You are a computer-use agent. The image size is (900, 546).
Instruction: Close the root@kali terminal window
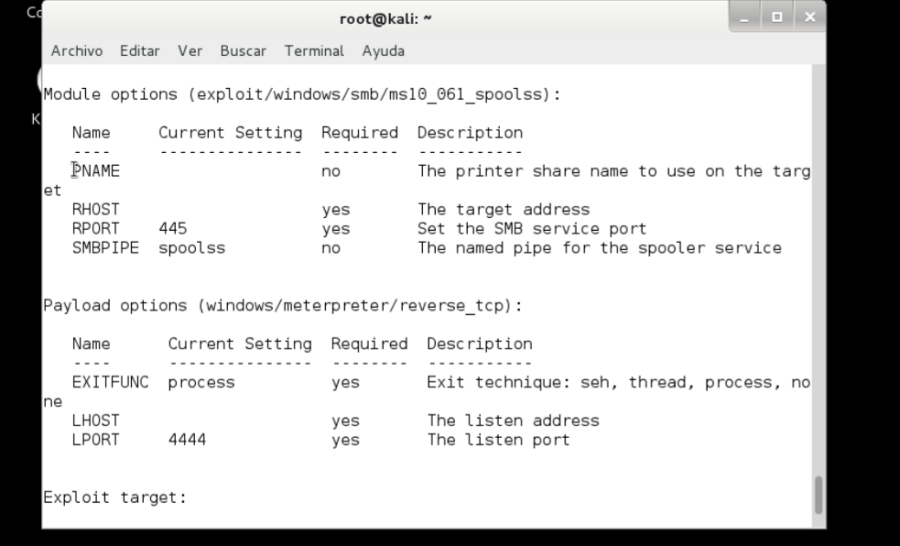click(809, 17)
